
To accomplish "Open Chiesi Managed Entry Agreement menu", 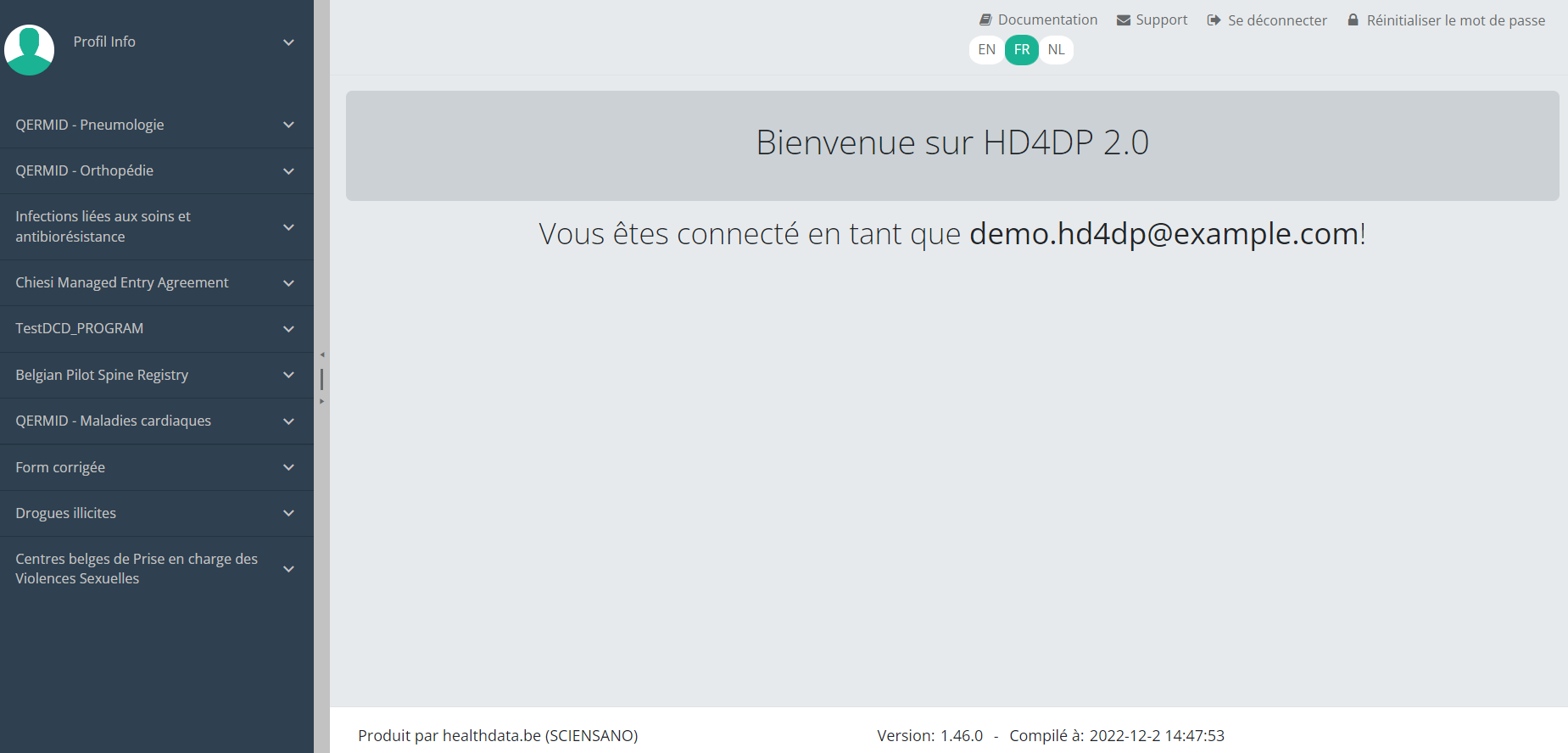I will tap(122, 282).
